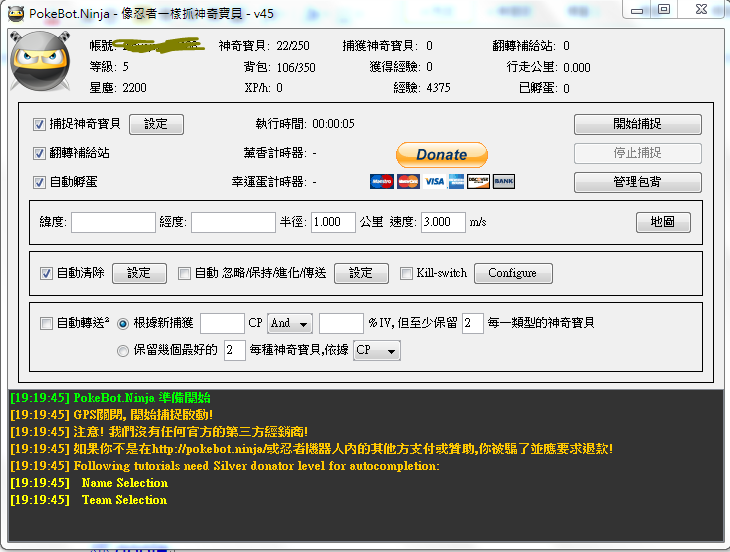This screenshot has width=730, height=552.
Task: Click the 至少保留 field showing 2
Action: coord(473,323)
